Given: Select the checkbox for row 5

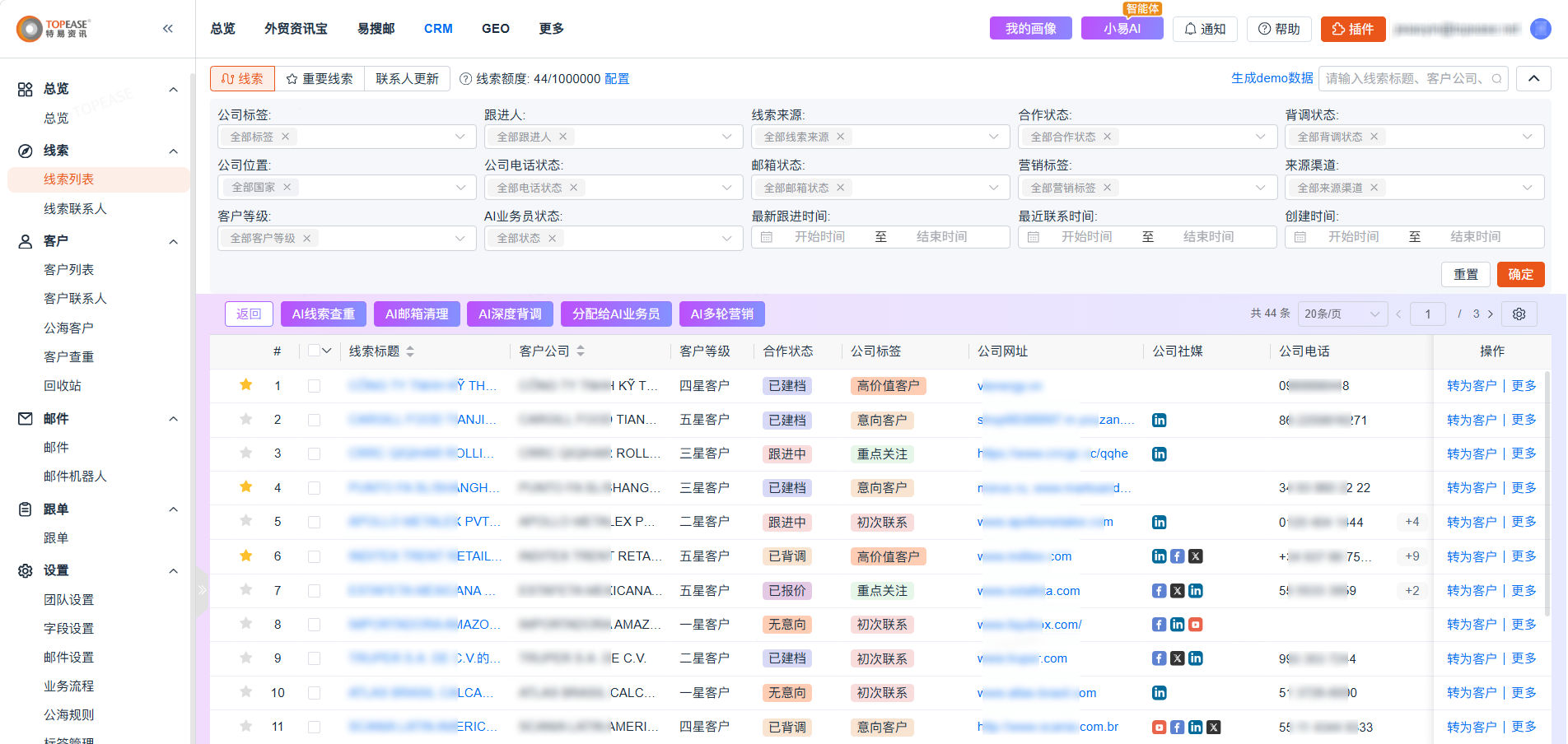Looking at the screenshot, I should click(314, 522).
